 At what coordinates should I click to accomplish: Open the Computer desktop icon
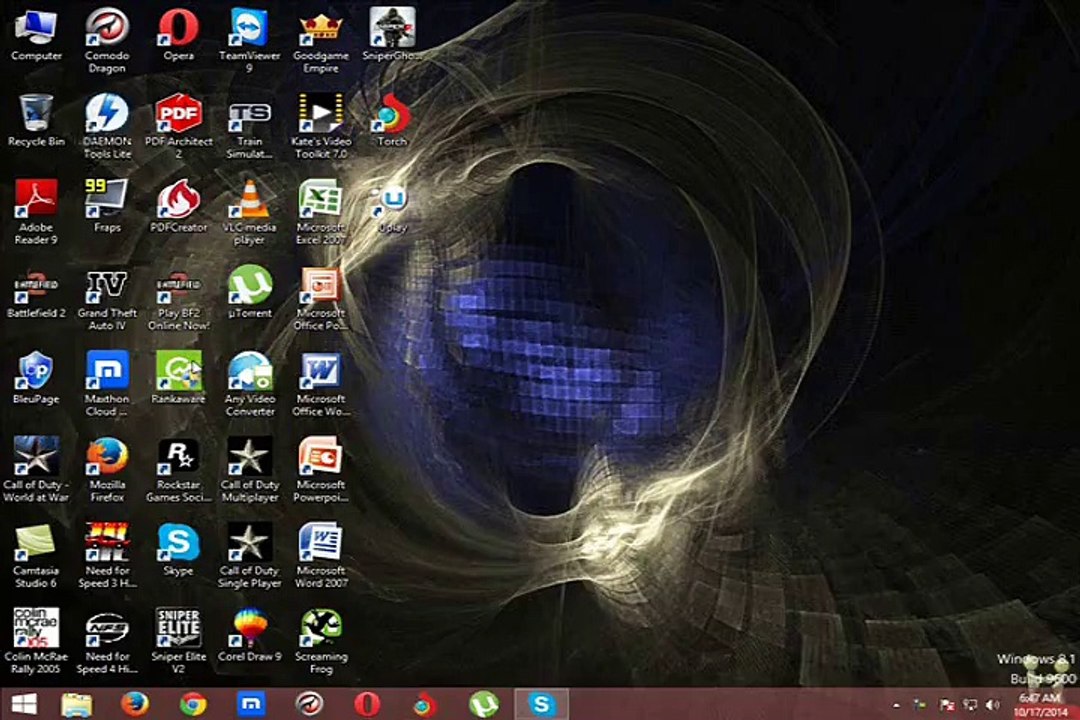36,35
